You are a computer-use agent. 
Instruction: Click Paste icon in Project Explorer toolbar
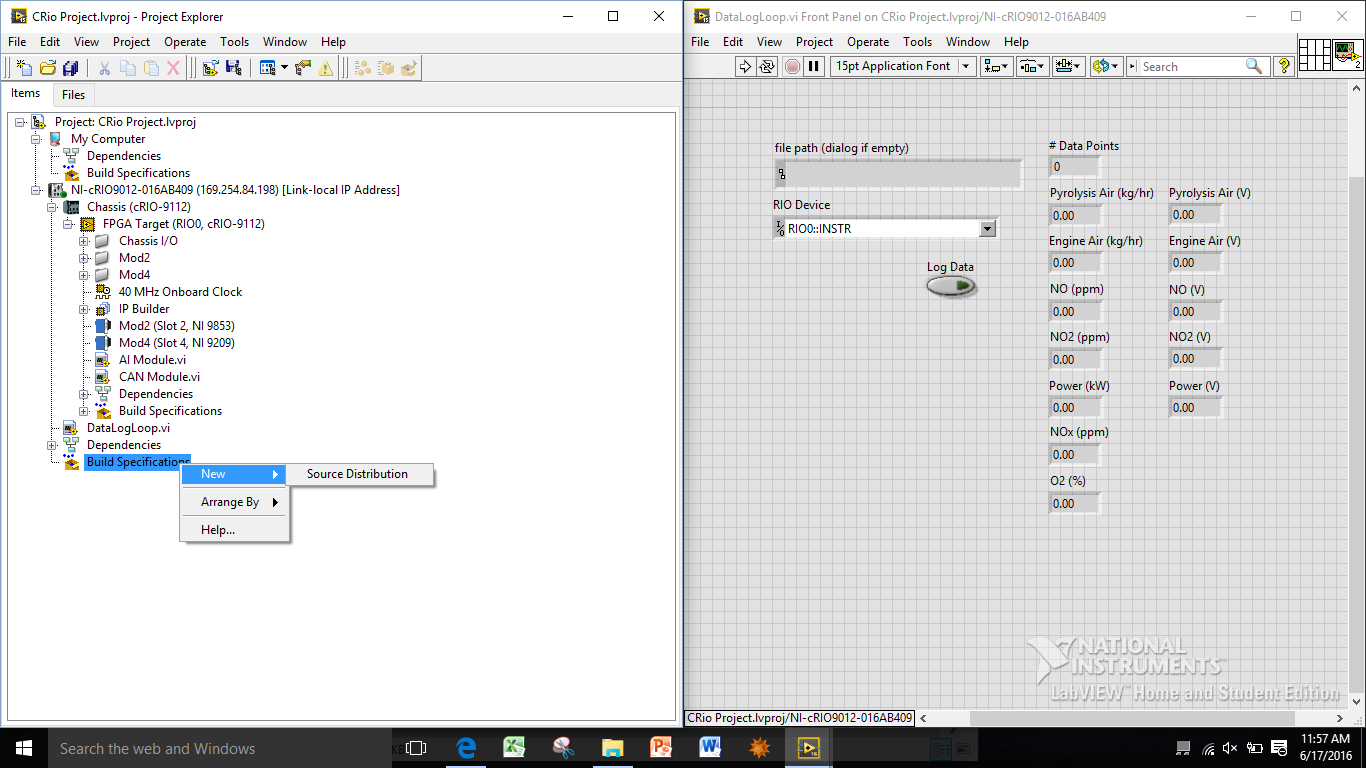(x=151, y=67)
